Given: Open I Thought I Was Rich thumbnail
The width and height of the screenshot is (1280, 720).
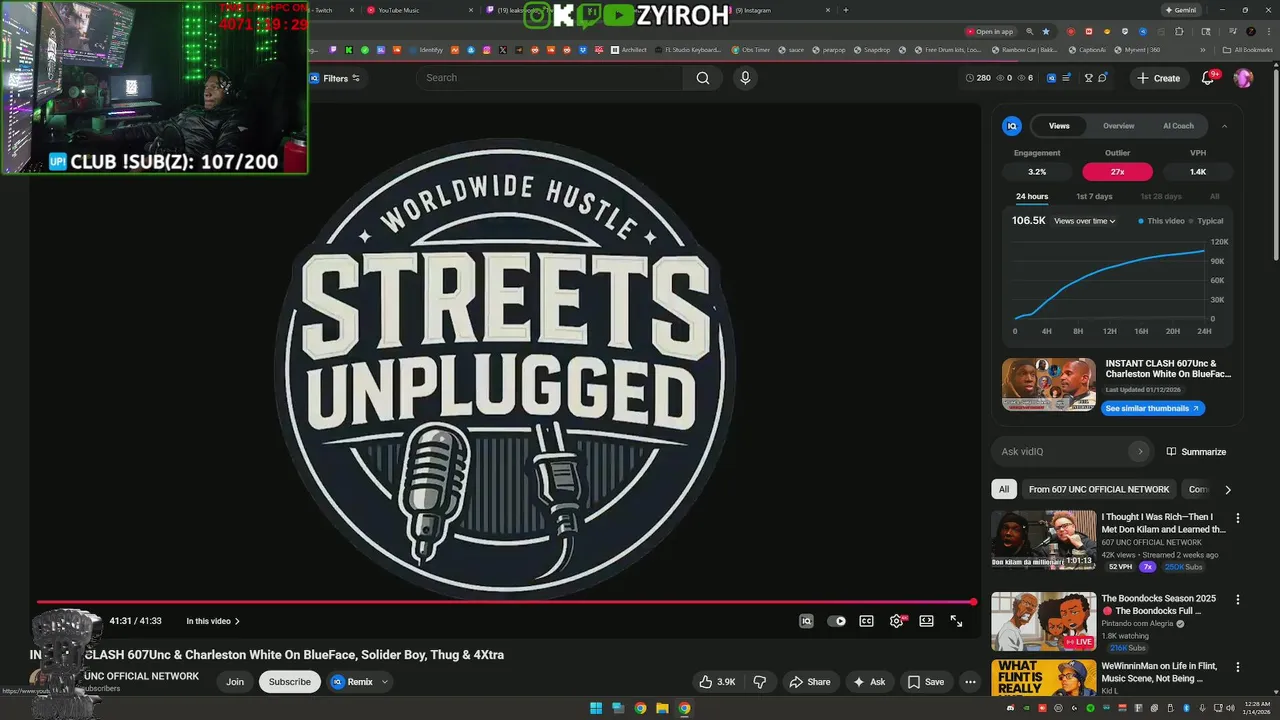Looking at the screenshot, I should pyautogui.click(x=1043, y=540).
